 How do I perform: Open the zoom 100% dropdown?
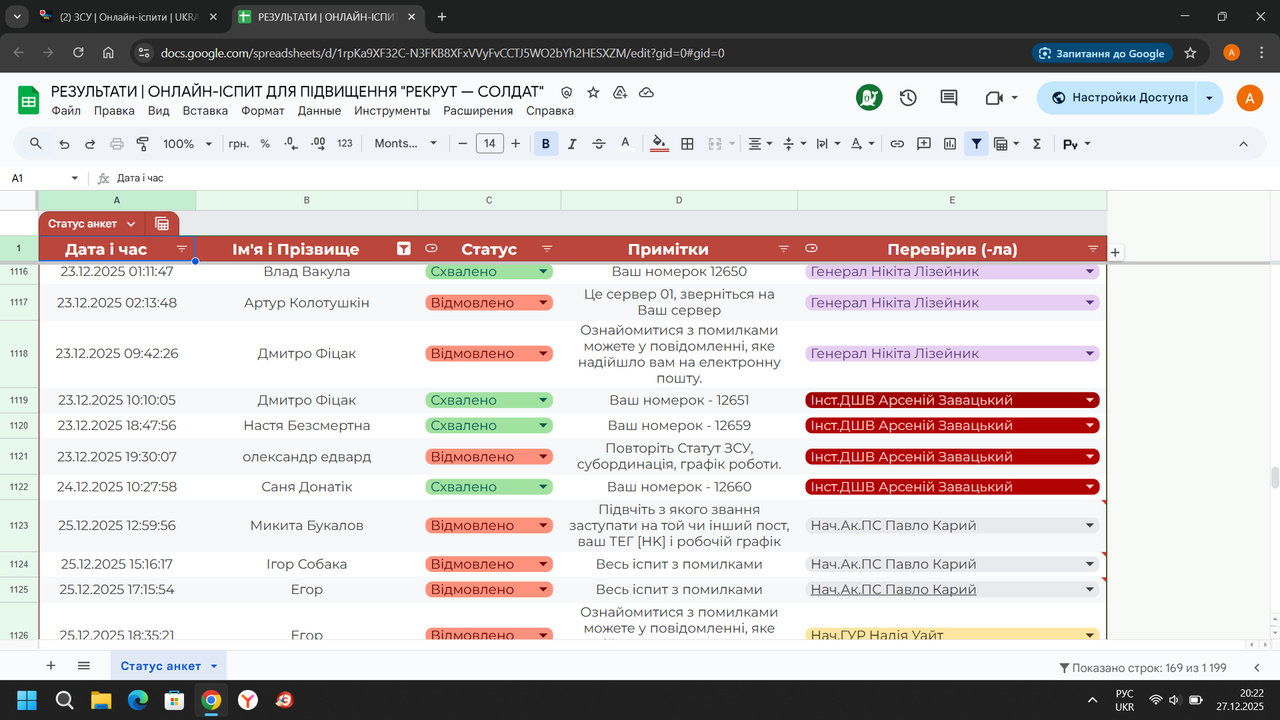coord(188,144)
